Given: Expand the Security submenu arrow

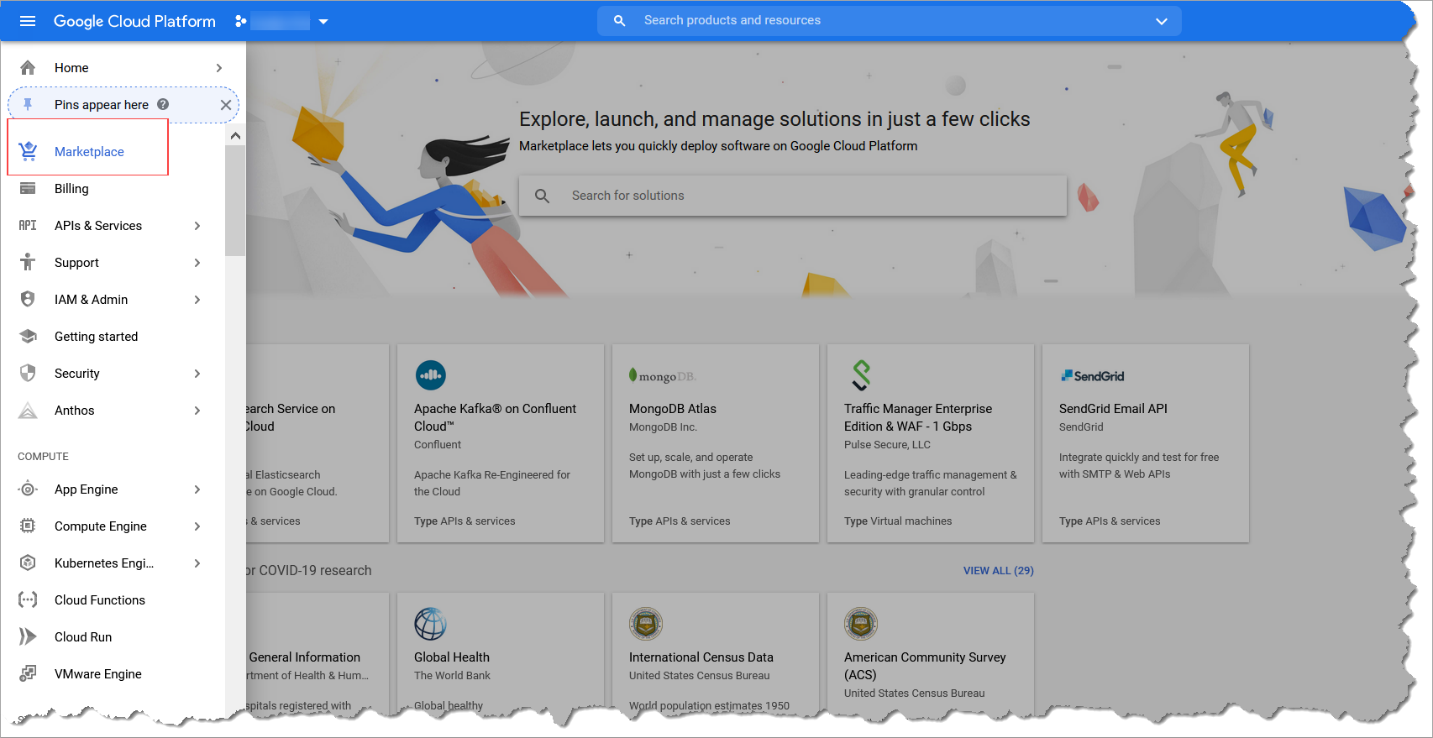Looking at the screenshot, I should pos(197,374).
